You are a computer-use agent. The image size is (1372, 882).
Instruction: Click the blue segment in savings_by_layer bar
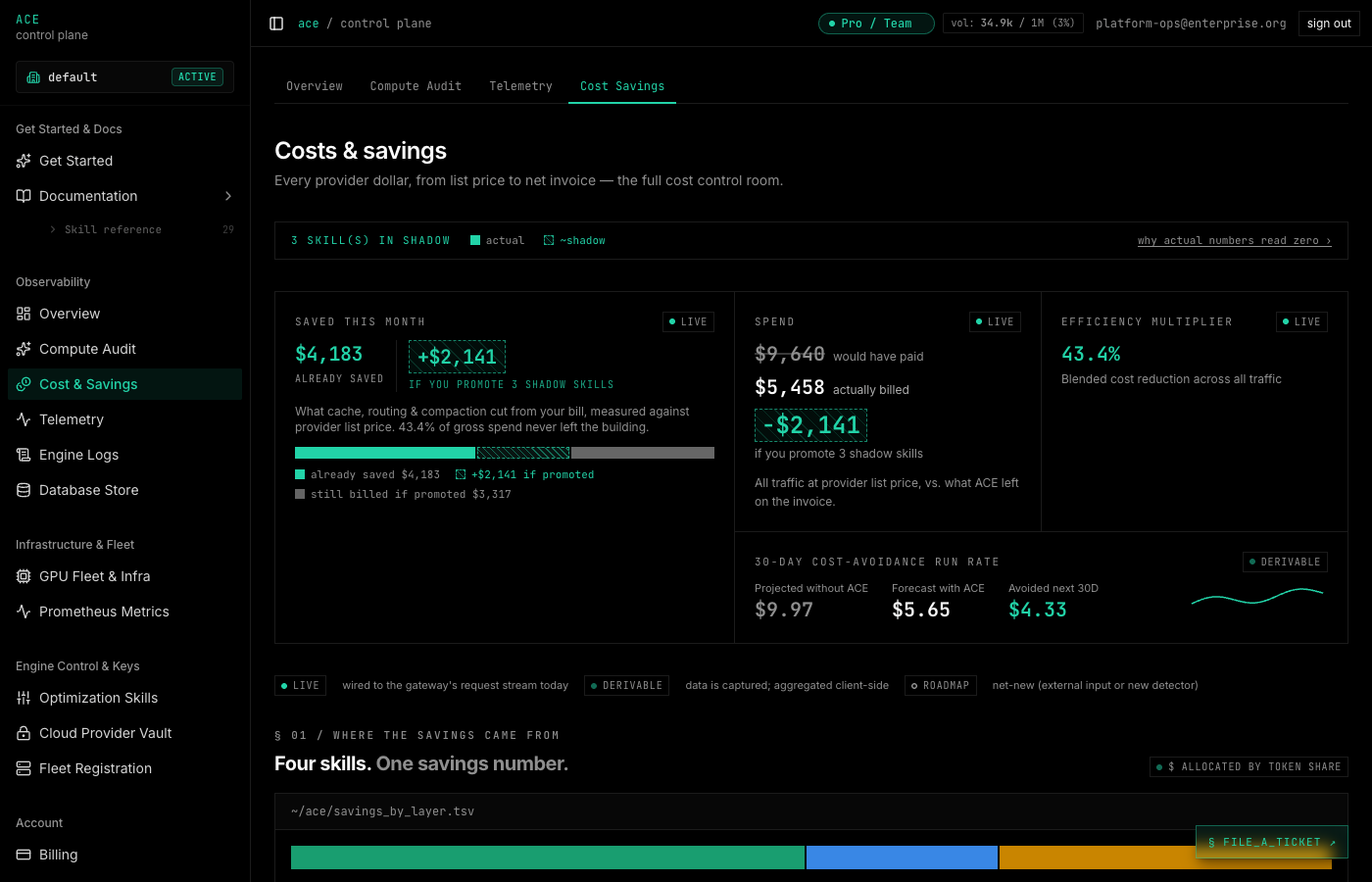pyautogui.click(x=902, y=857)
